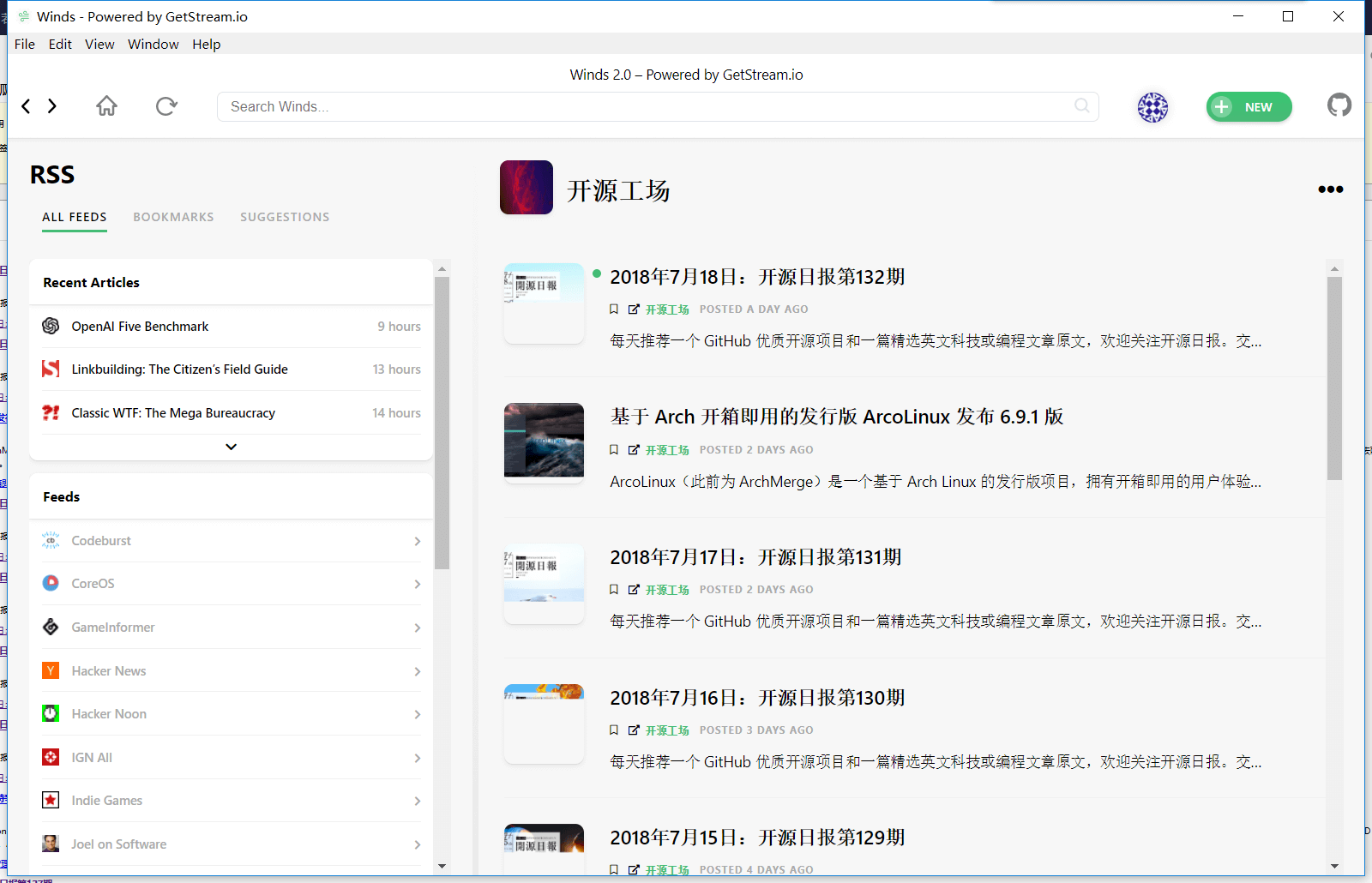Open the View menu
1372x883 pixels.
pyautogui.click(x=99, y=44)
